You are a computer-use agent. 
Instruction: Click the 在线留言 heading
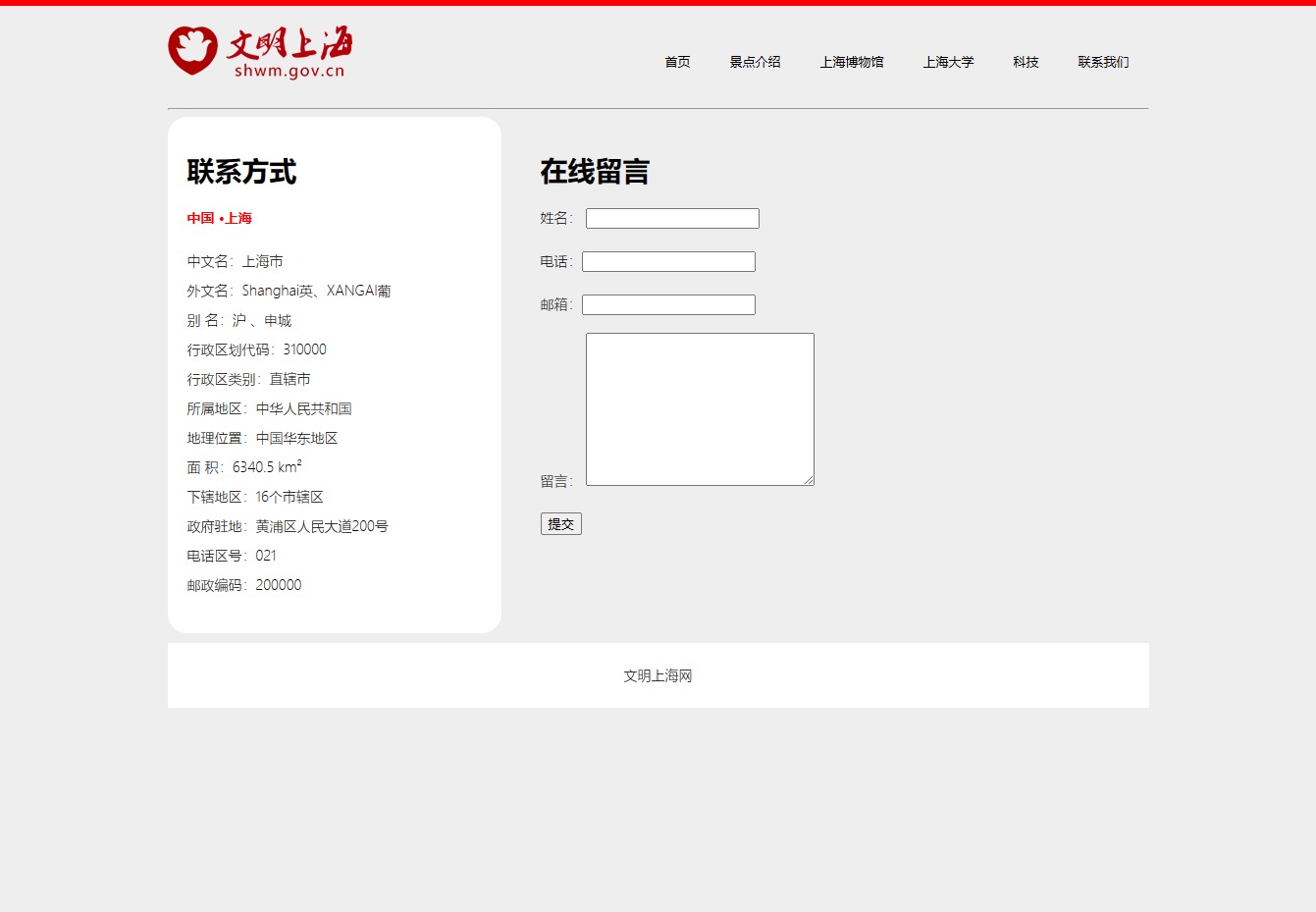595,172
